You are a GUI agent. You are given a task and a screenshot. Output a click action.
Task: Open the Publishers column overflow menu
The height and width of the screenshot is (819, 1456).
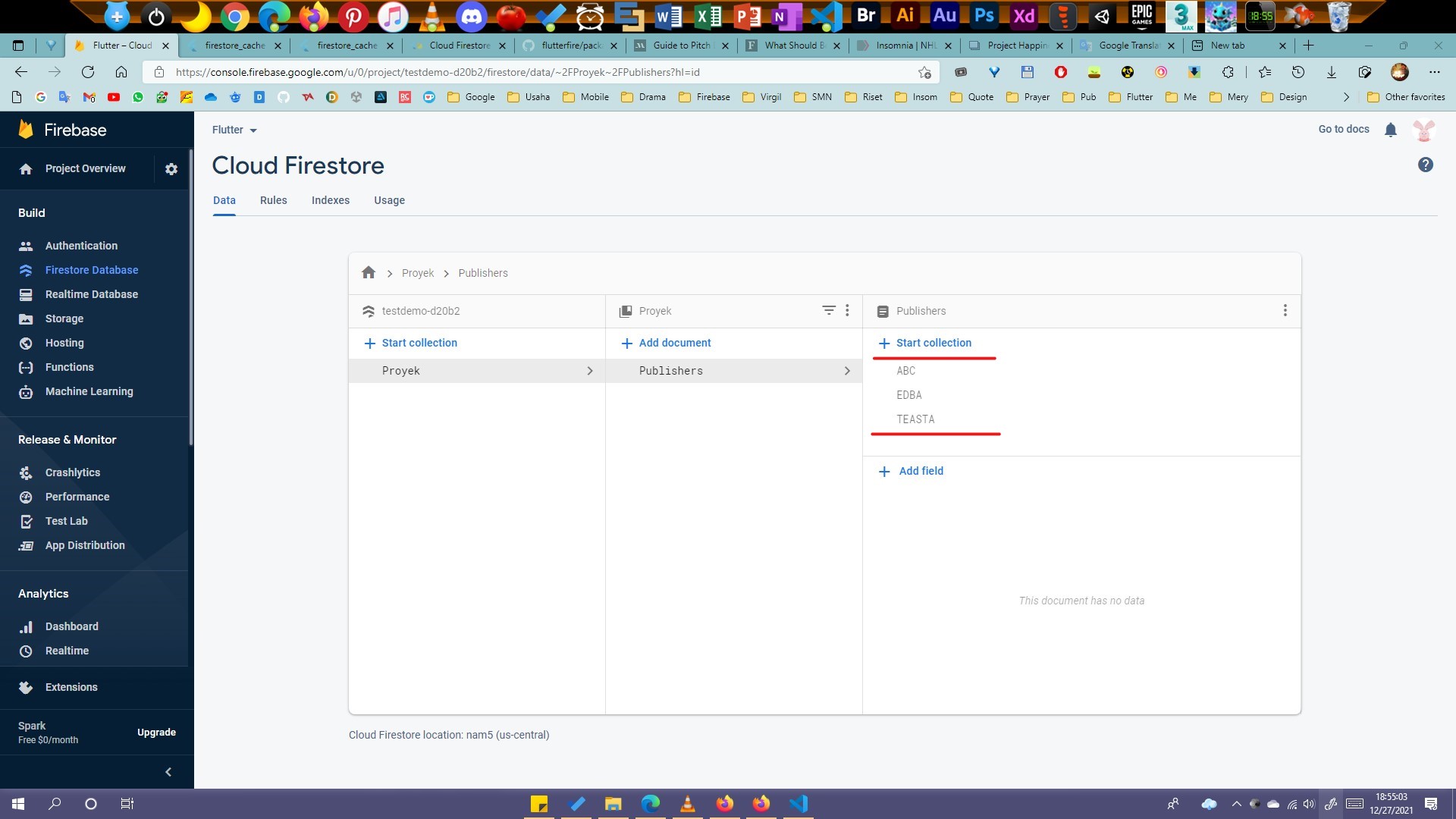[x=1285, y=310]
